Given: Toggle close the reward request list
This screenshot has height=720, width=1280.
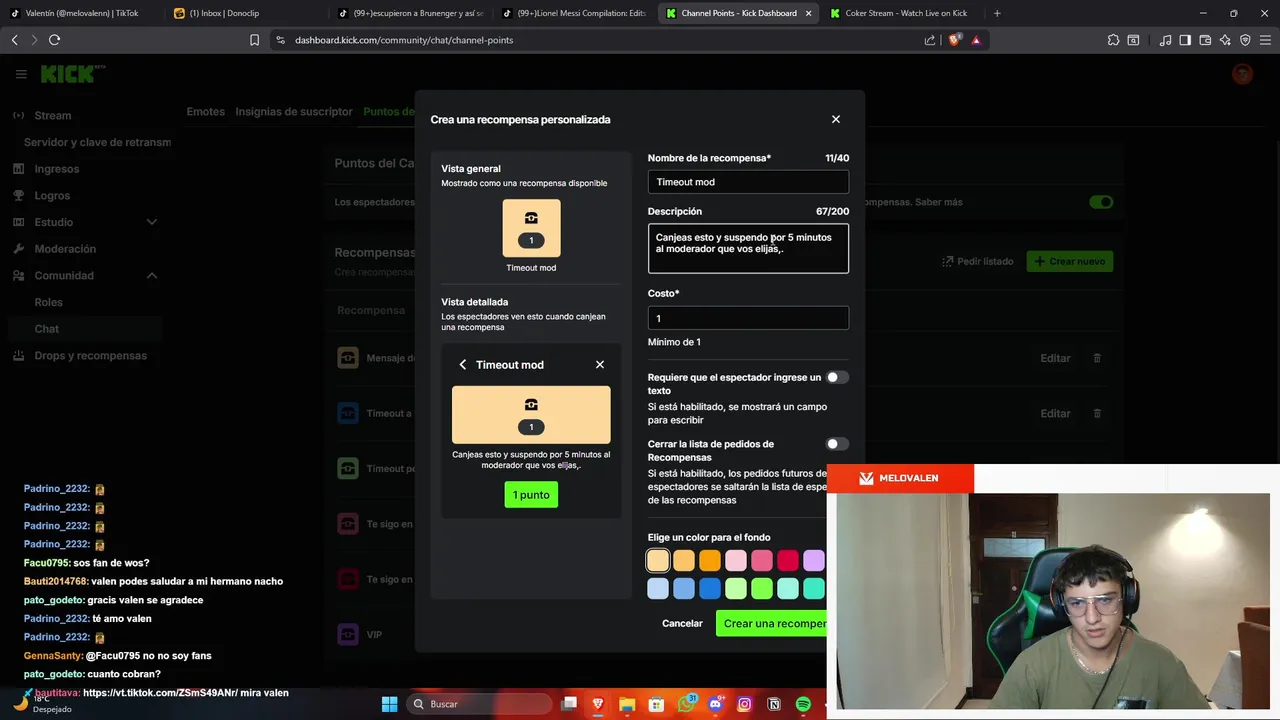Looking at the screenshot, I should coord(837,444).
